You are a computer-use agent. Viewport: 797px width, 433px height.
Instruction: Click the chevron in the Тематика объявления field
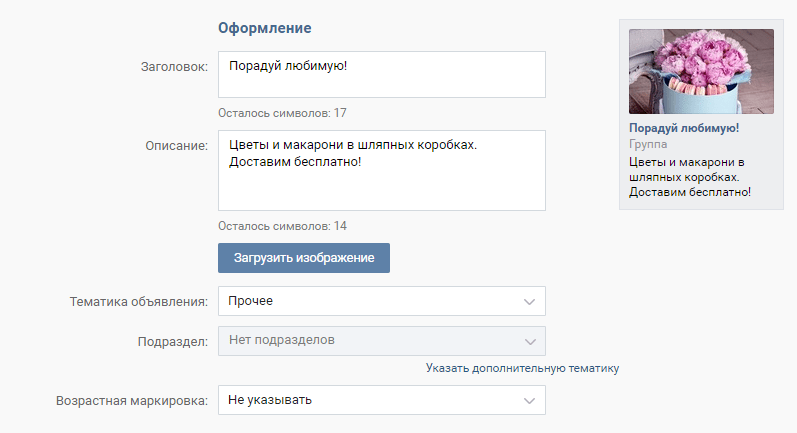[529, 301]
